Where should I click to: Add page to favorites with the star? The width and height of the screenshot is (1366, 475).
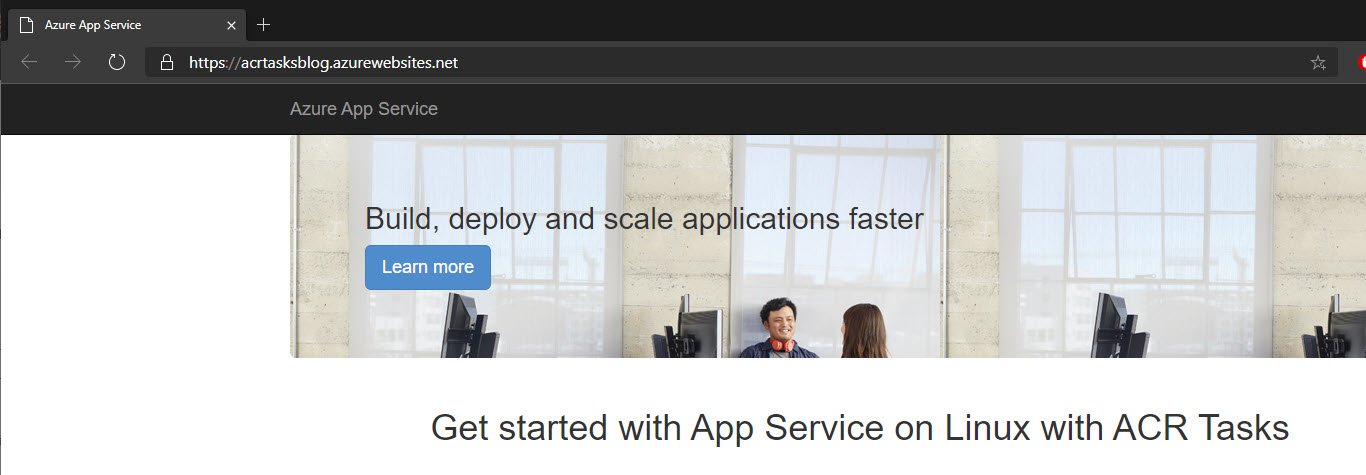1318,63
